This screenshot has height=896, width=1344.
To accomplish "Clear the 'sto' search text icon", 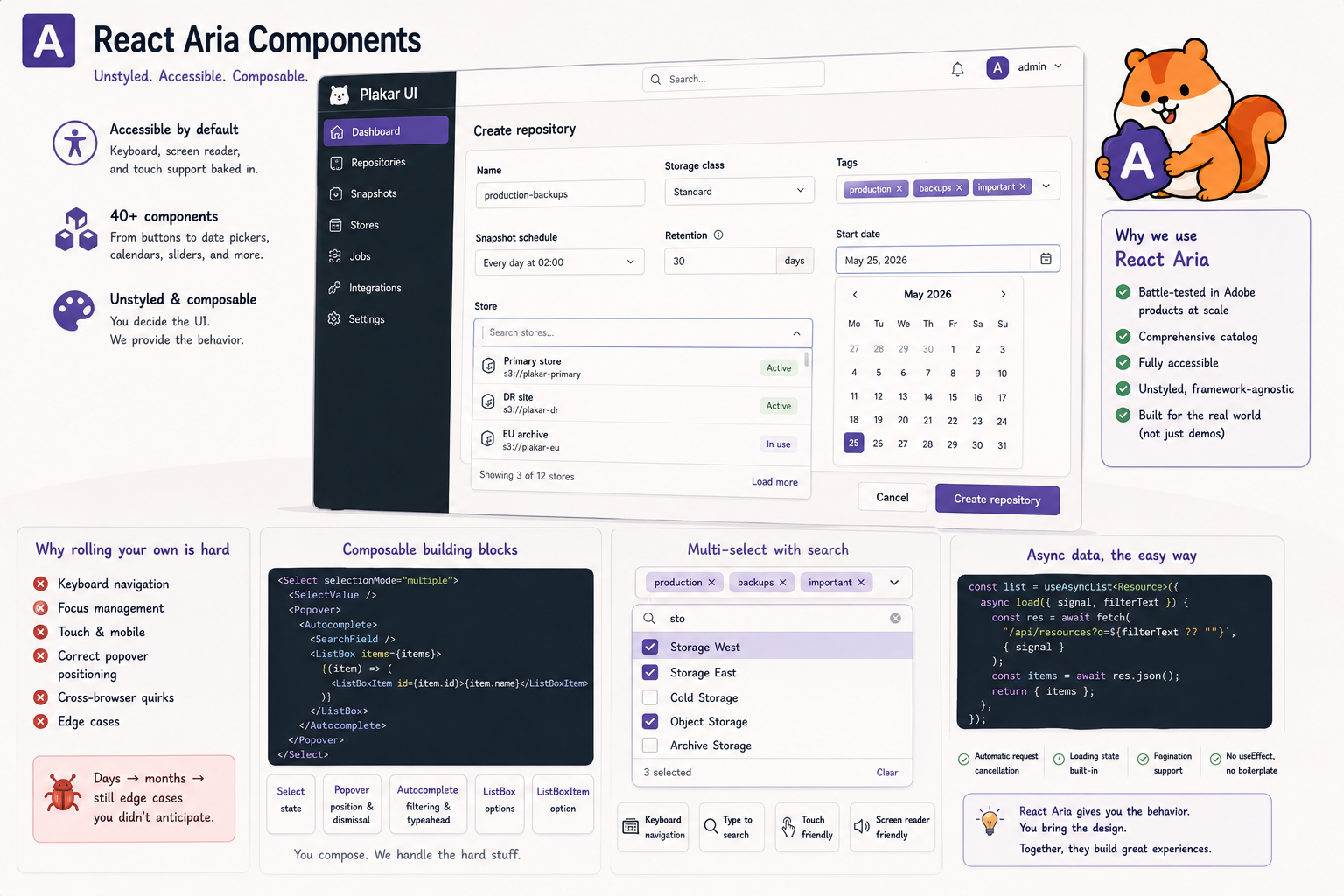I will pos(895,619).
